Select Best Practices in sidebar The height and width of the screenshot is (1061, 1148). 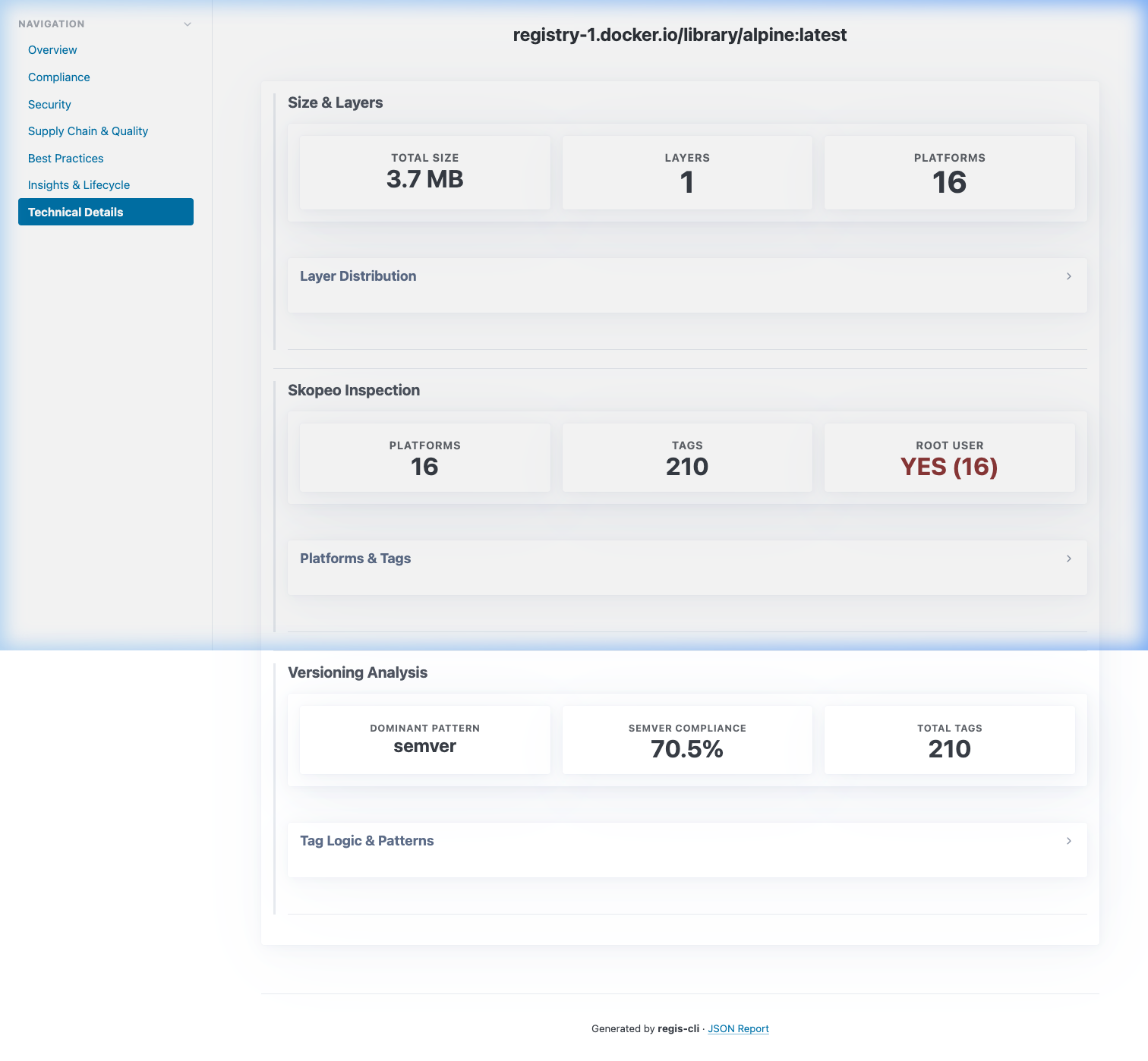pos(66,159)
